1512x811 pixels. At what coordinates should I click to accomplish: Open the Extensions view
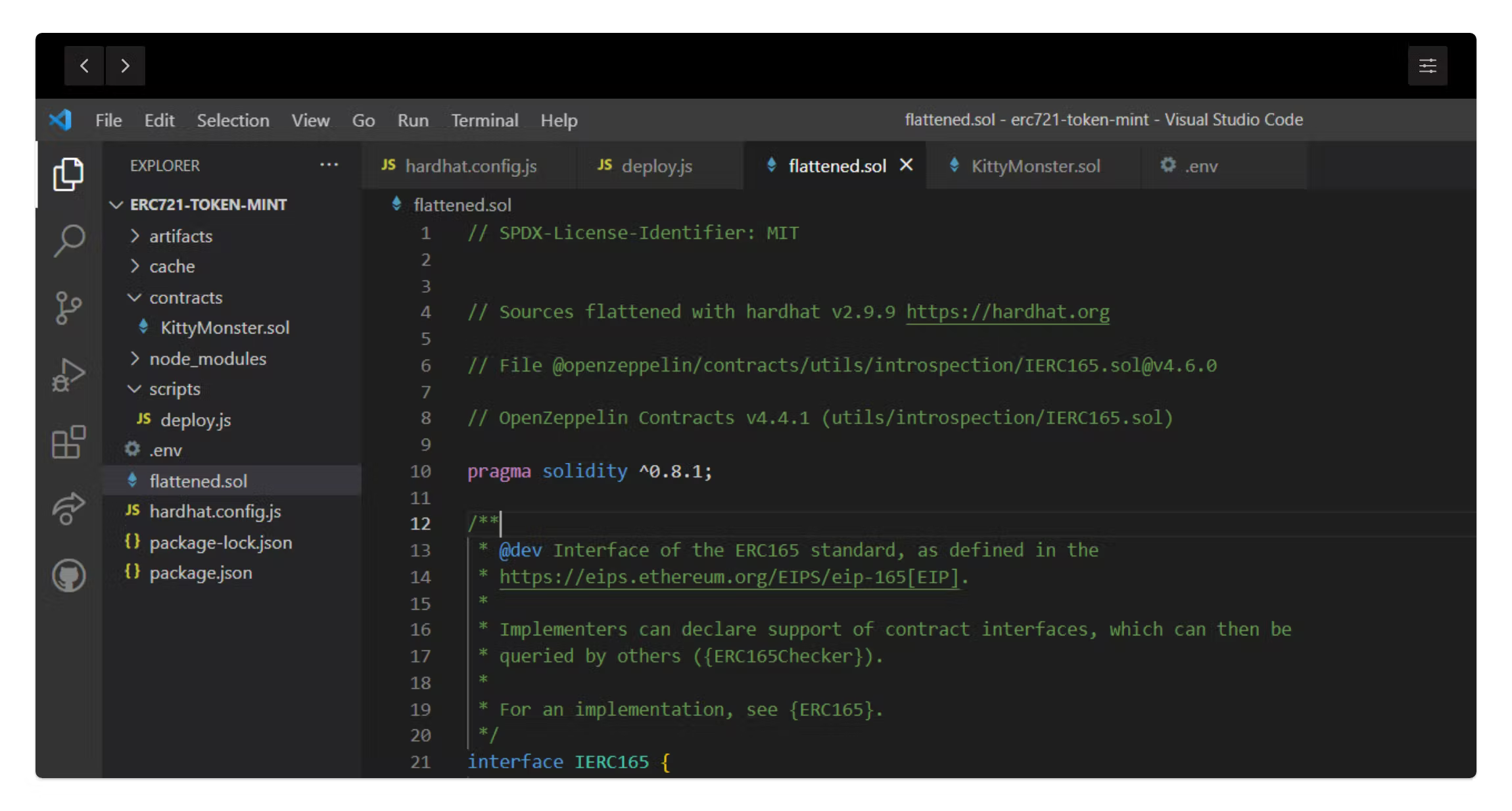[68, 442]
